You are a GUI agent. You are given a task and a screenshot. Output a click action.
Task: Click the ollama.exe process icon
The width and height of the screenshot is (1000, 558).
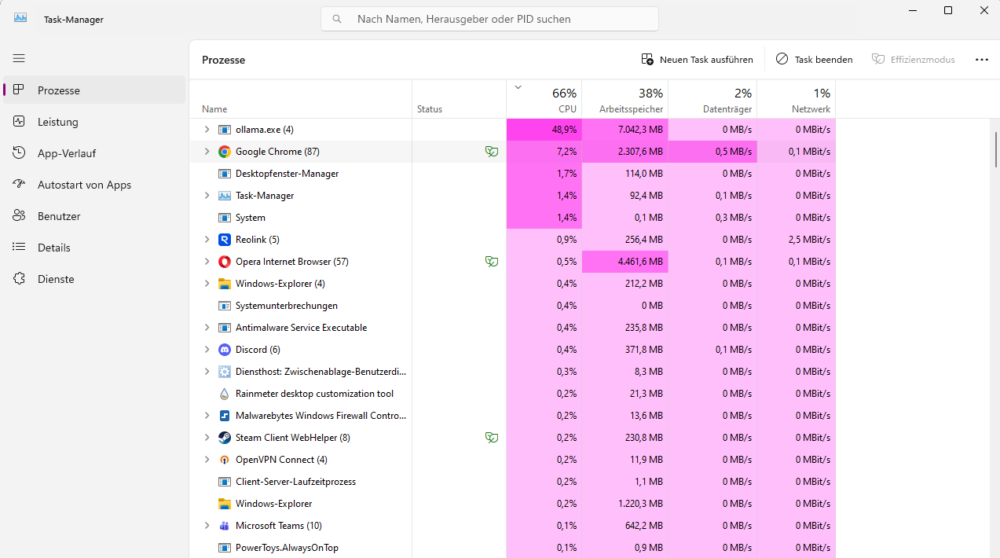click(x=224, y=129)
